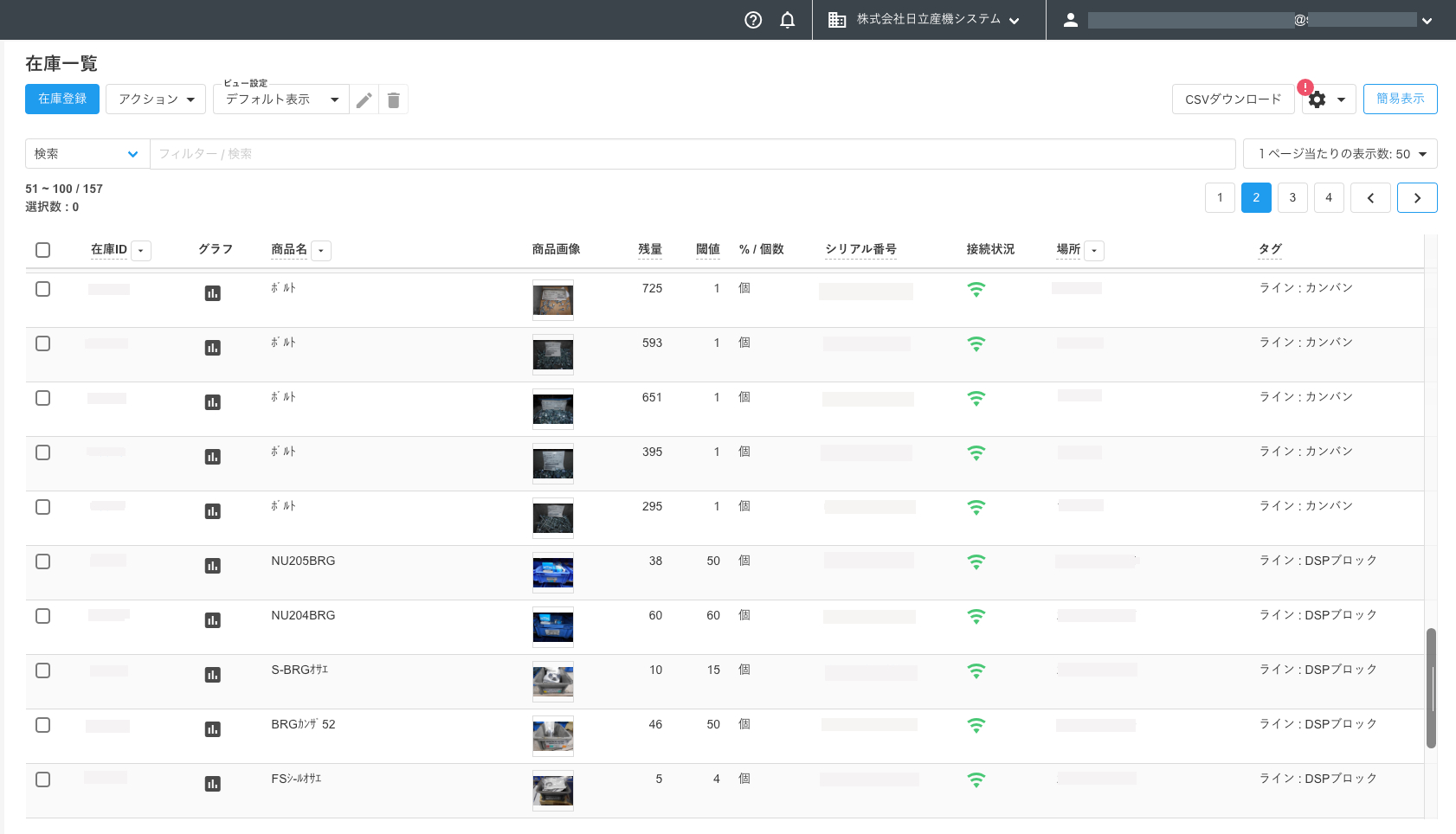The image size is (1456, 834).
Task: Select the FS seal row checkbox
Action: (x=42, y=779)
